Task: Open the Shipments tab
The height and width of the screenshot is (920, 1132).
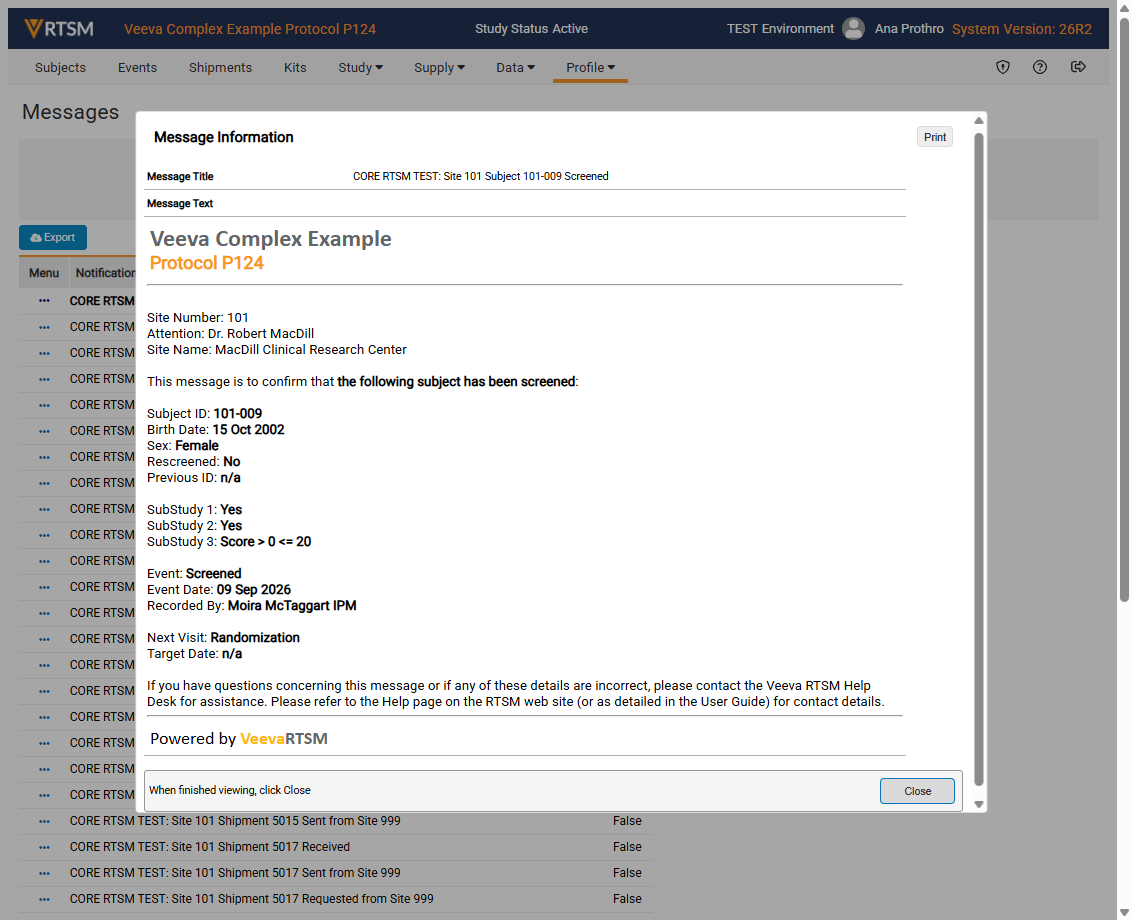Action: [220, 67]
